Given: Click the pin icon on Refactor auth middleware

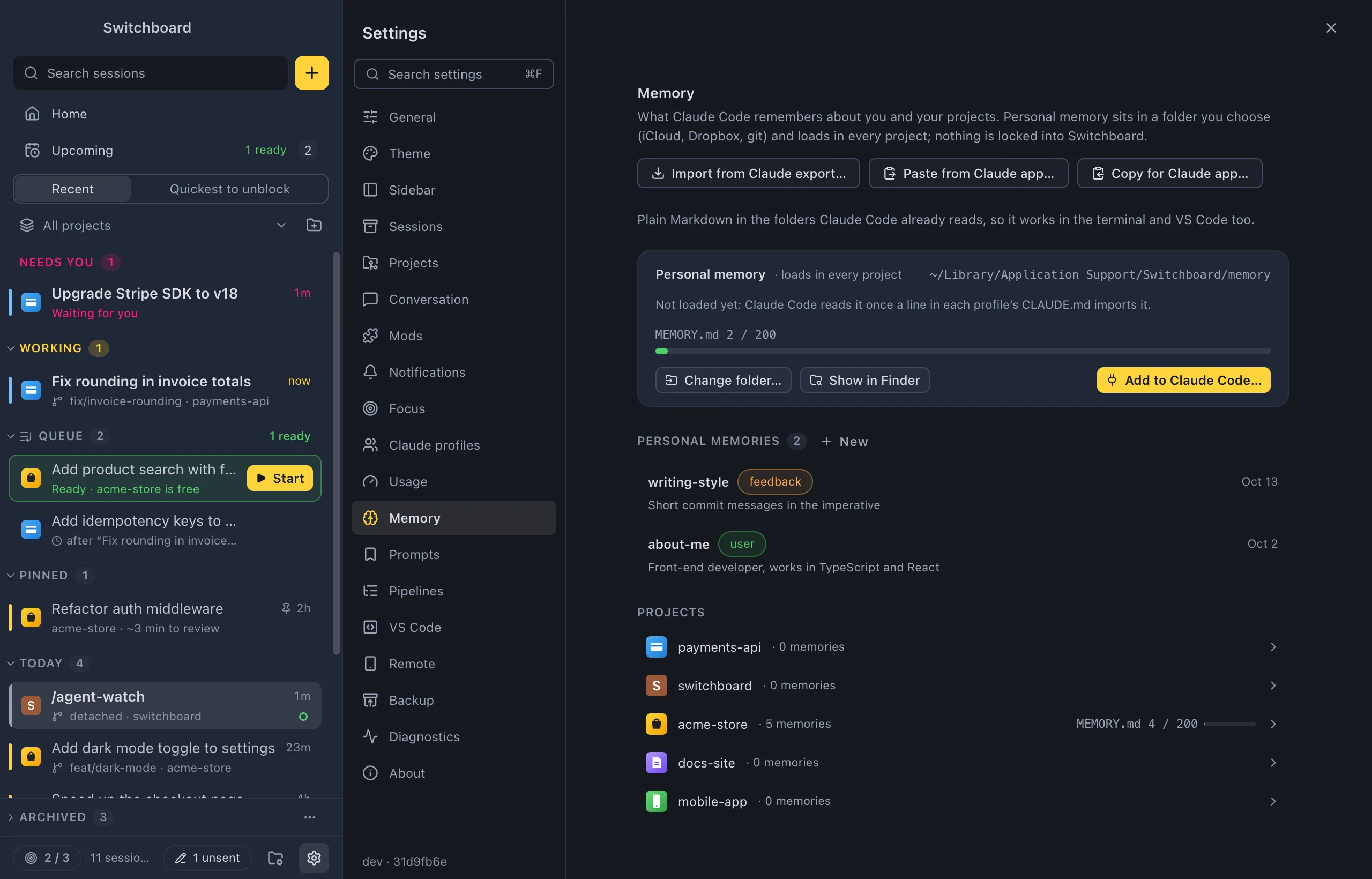Looking at the screenshot, I should click(x=286, y=608).
